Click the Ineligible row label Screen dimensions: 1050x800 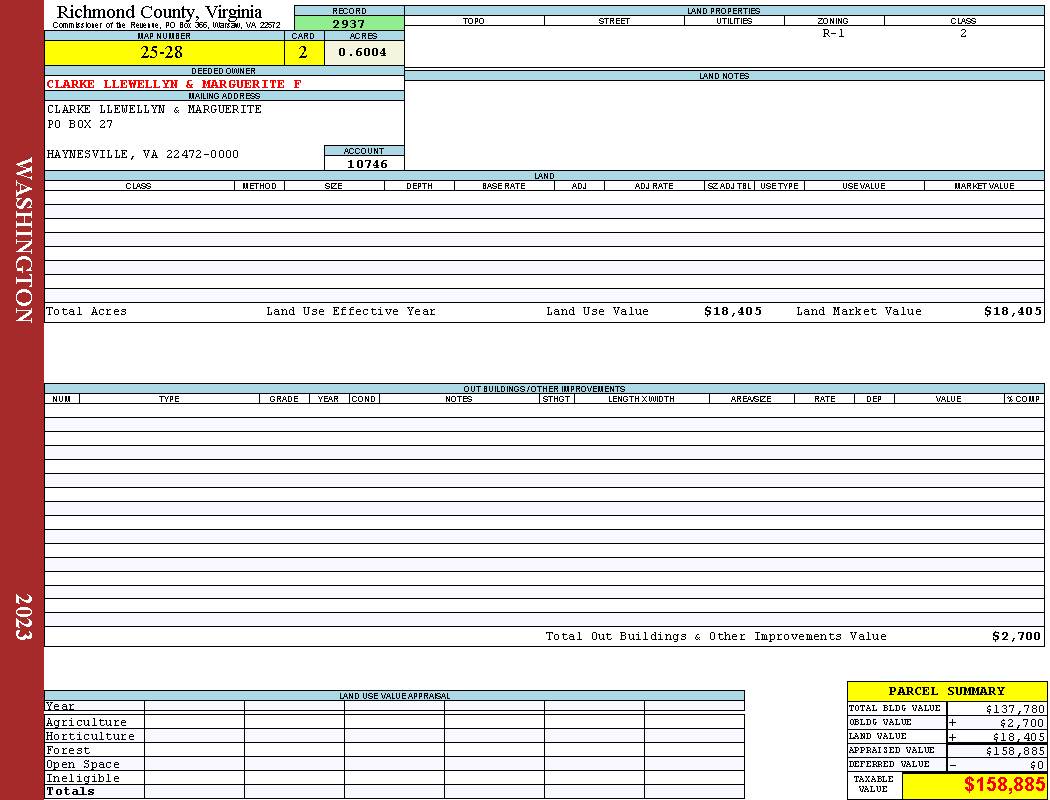click(82, 779)
